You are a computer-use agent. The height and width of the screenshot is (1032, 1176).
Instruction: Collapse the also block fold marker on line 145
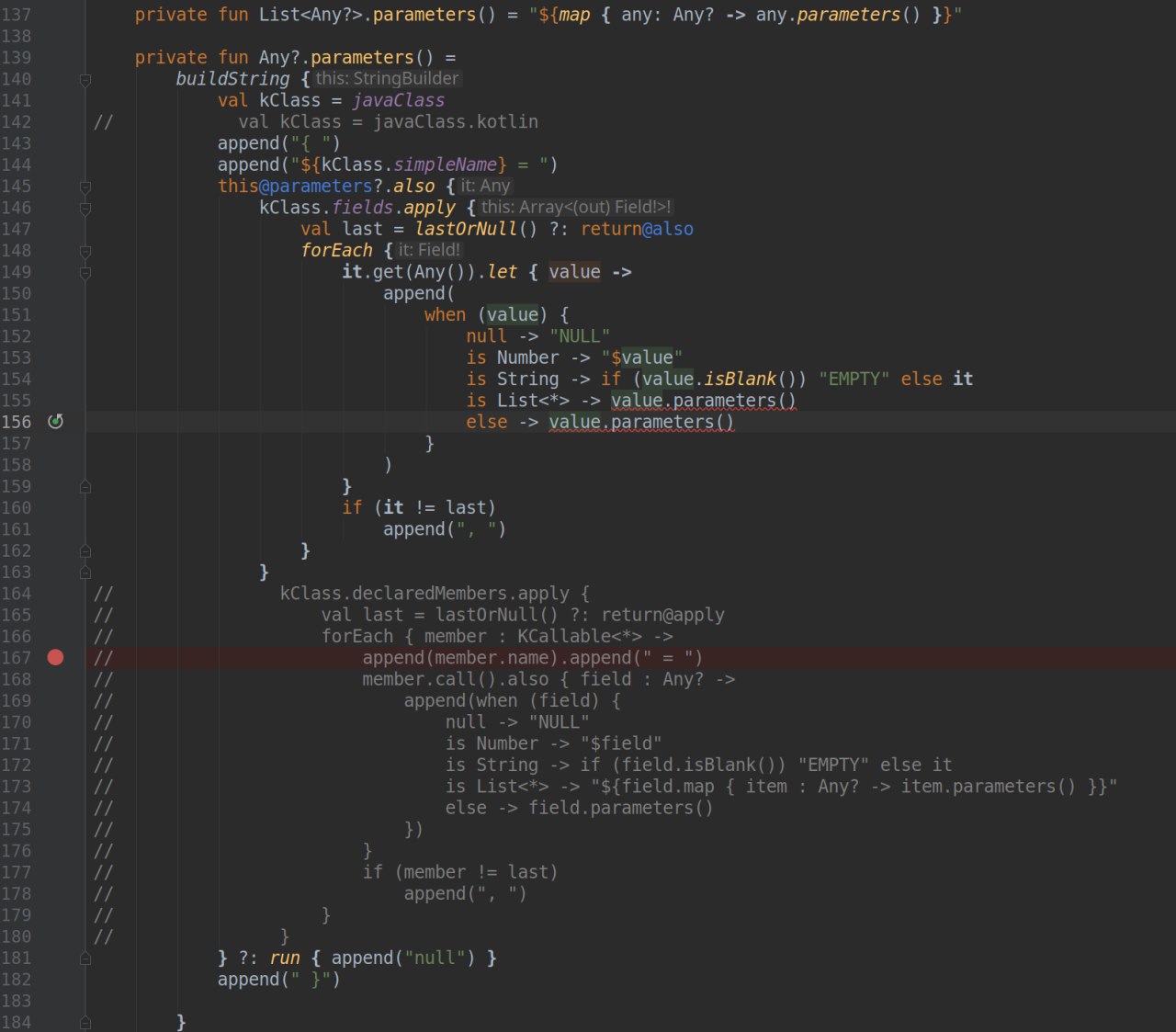coord(85,187)
